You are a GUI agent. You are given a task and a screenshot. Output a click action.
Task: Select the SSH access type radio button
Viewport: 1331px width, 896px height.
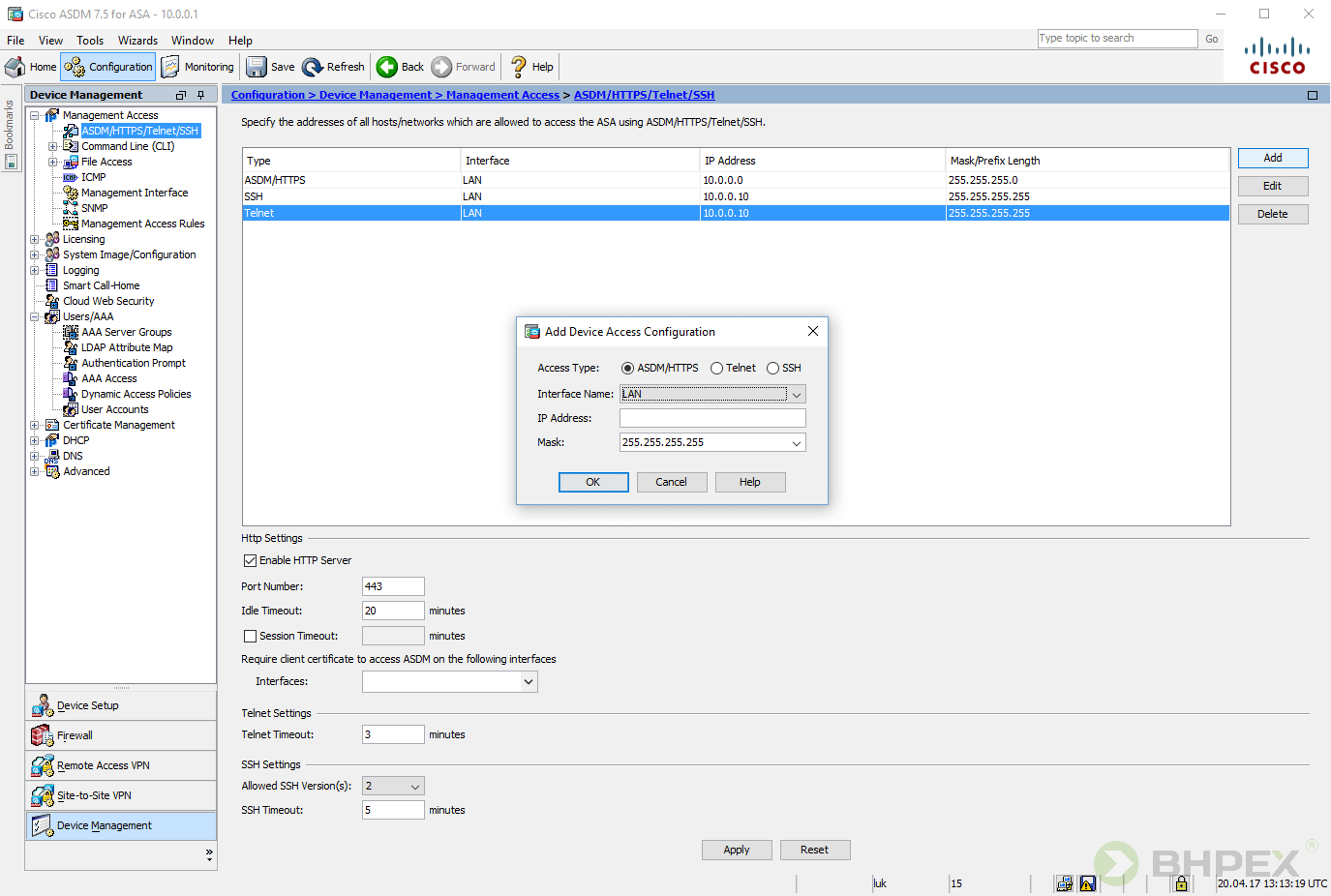click(x=772, y=368)
